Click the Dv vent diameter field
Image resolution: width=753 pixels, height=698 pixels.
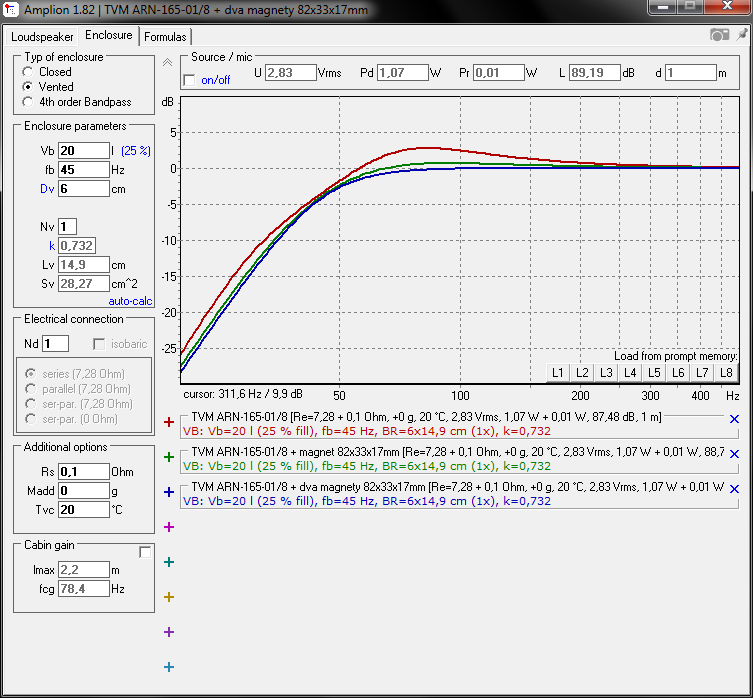pos(84,189)
